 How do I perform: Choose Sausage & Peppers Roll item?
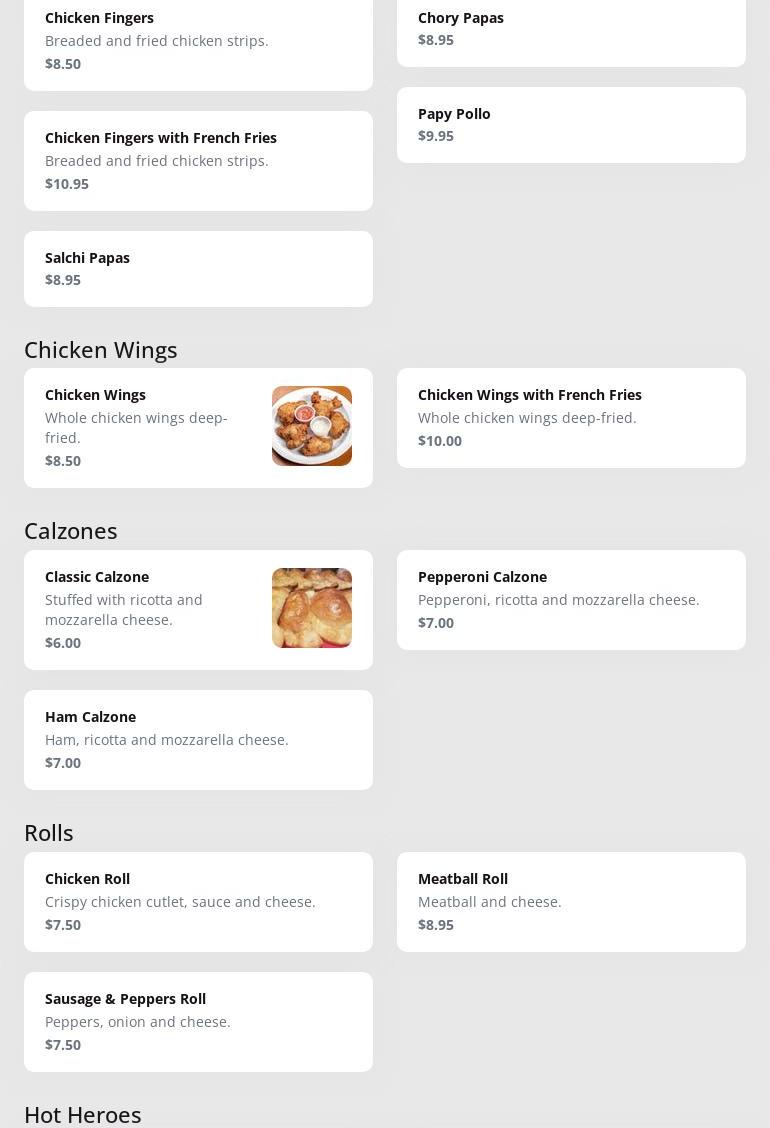pyautogui.click(x=198, y=1022)
